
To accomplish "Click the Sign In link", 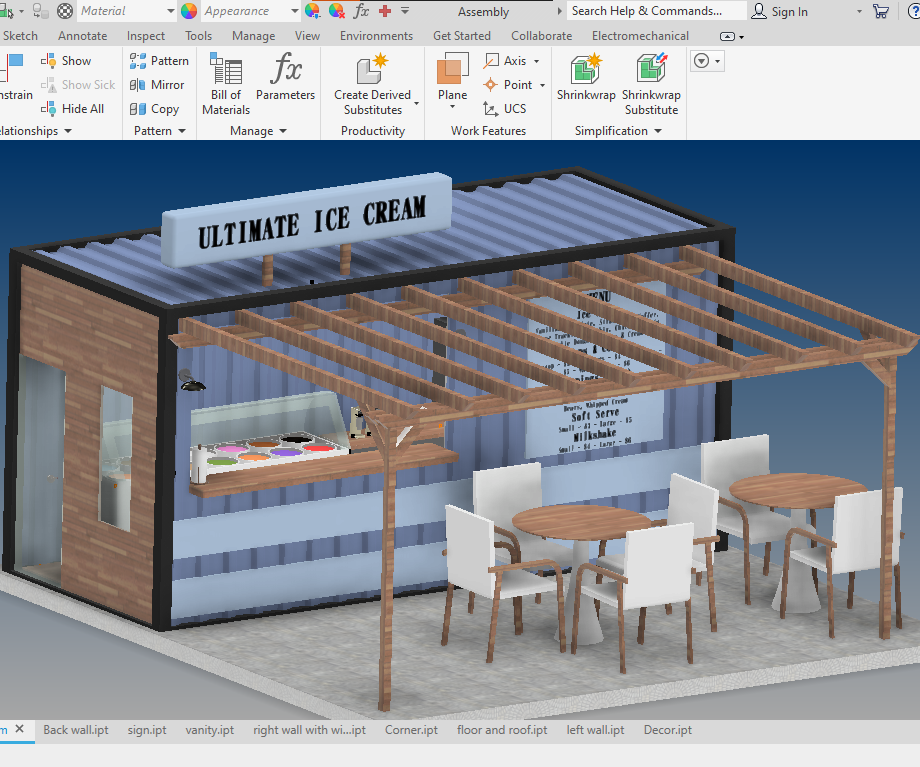I will [x=789, y=11].
